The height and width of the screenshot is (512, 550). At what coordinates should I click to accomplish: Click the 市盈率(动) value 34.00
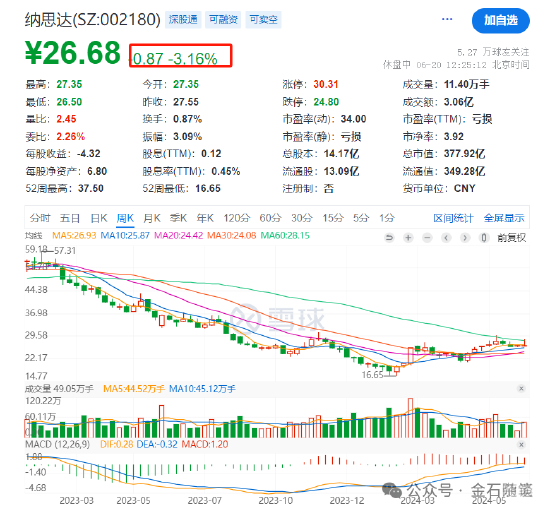pos(353,119)
